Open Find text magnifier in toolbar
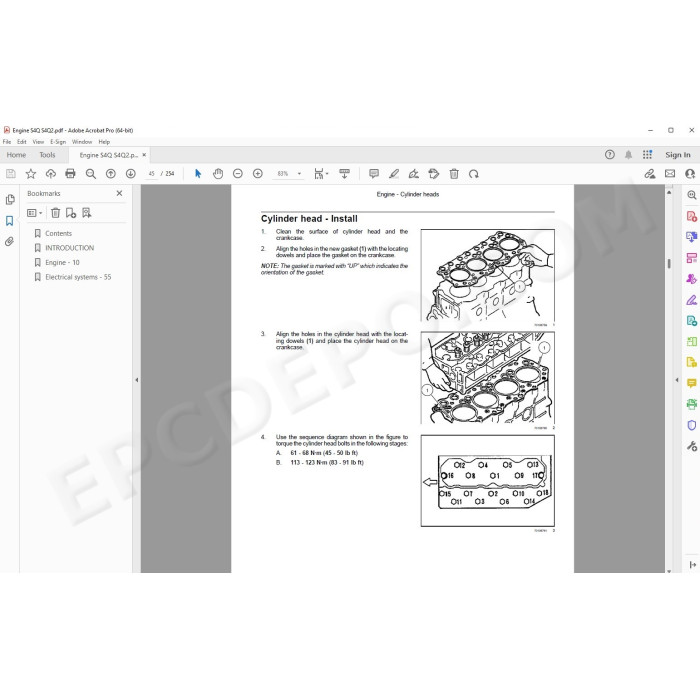This screenshot has height=700, width=700. pyautogui.click(x=91, y=174)
